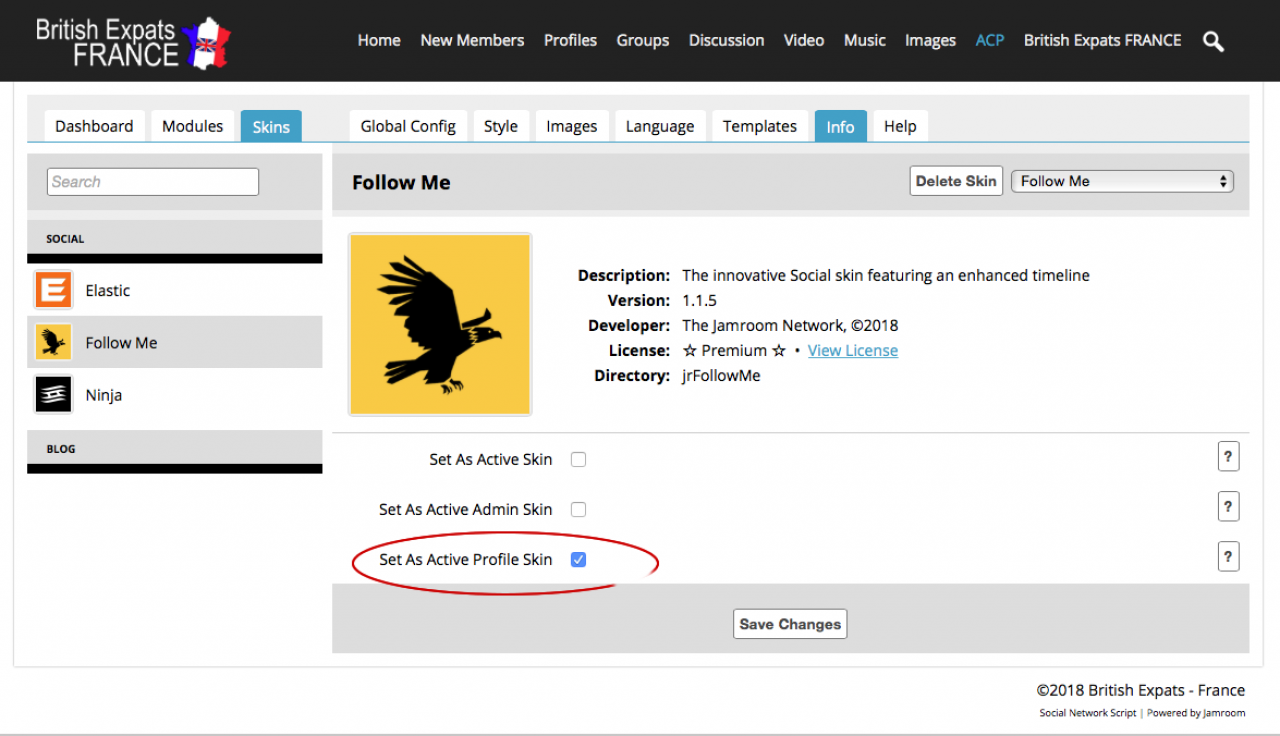This screenshot has height=736, width=1280.
Task: Open the Images tab in skin settings
Action: 572,126
